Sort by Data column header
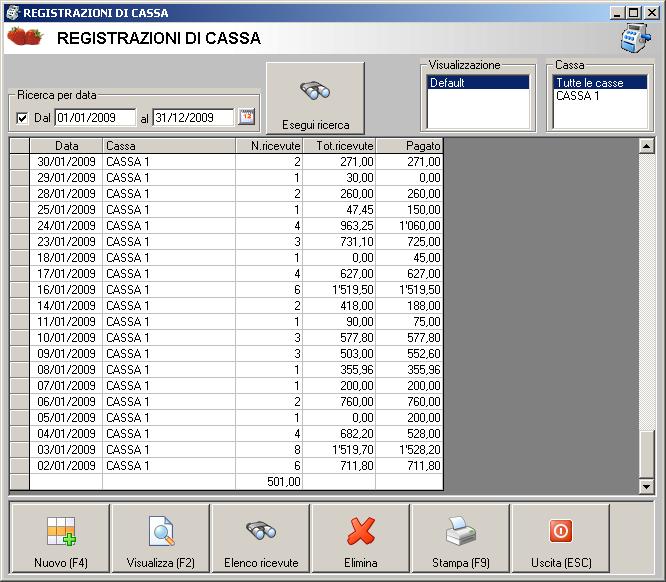The width and height of the screenshot is (666, 582). 66,146
